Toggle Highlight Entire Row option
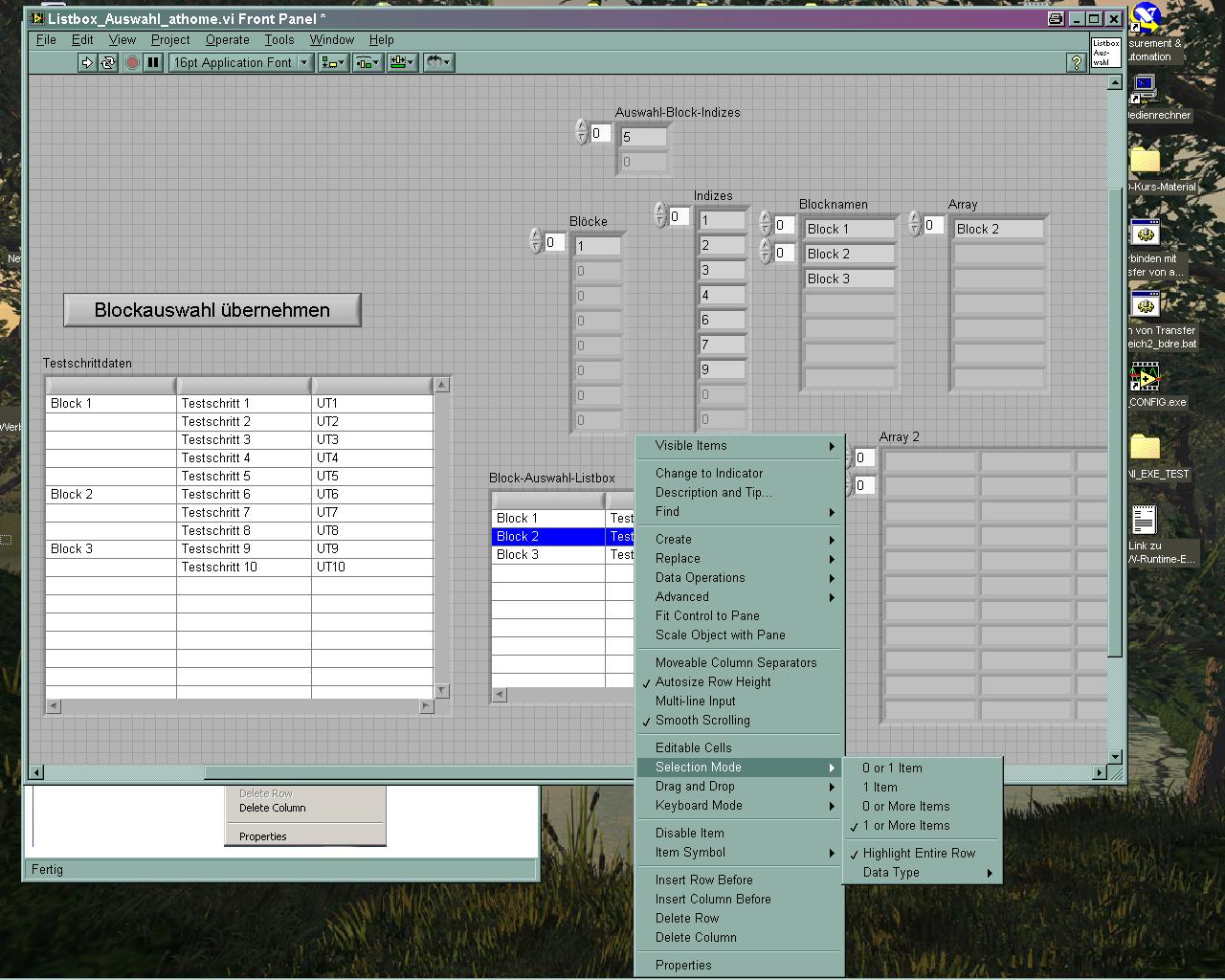 point(919,854)
